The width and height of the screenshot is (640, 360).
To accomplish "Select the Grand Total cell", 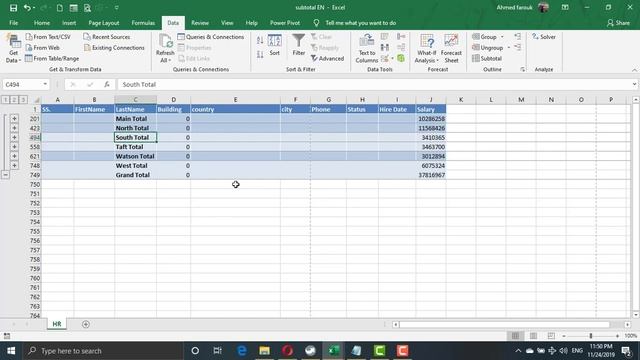I will pos(136,175).
